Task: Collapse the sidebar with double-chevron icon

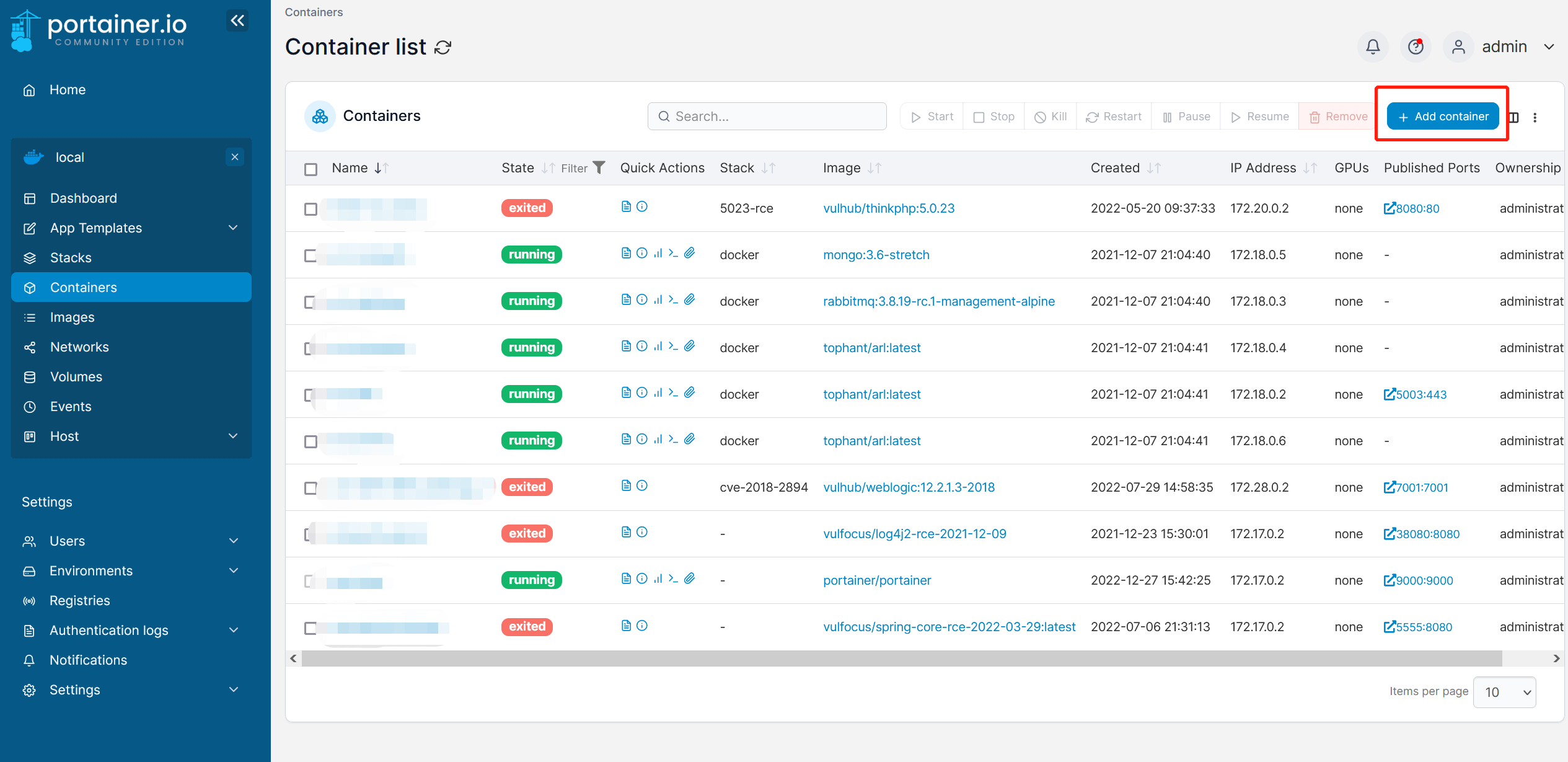Action: coord(237,20)
